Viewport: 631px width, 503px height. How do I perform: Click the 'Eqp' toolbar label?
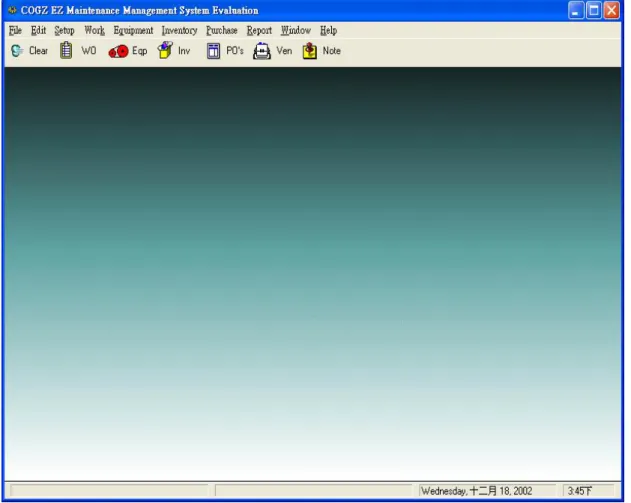(140, 51)
